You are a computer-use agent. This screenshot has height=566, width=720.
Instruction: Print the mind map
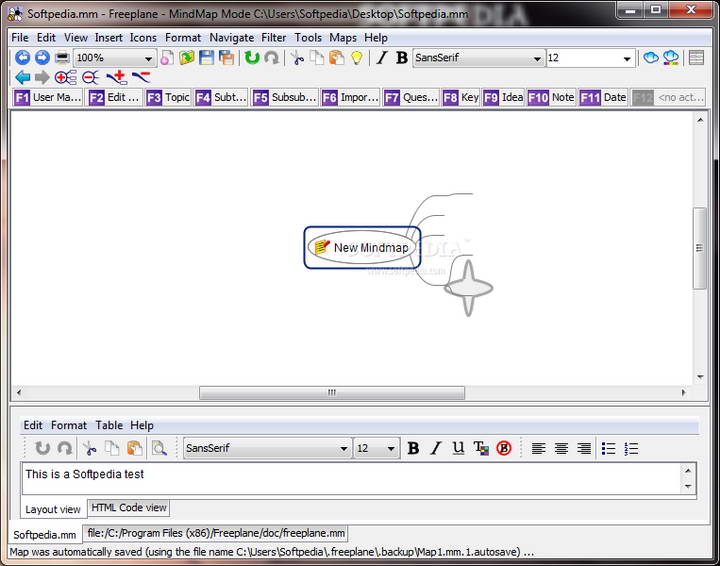62,58
